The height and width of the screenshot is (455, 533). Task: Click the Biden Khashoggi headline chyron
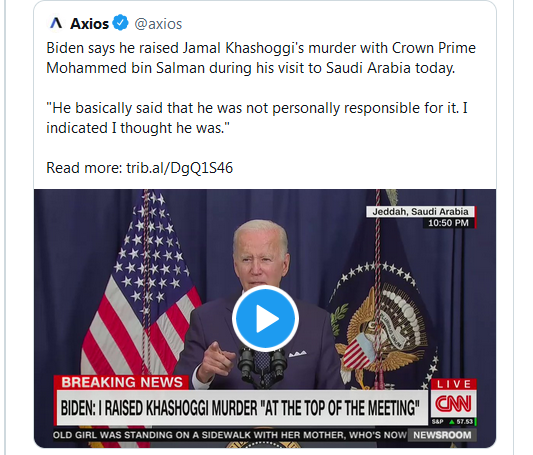[x=241, y=407]
